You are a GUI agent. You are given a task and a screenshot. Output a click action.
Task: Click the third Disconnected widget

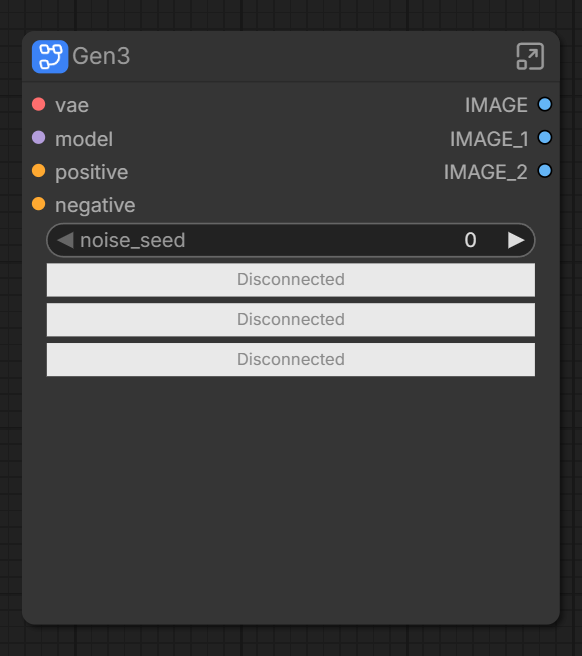pos(291,359)
